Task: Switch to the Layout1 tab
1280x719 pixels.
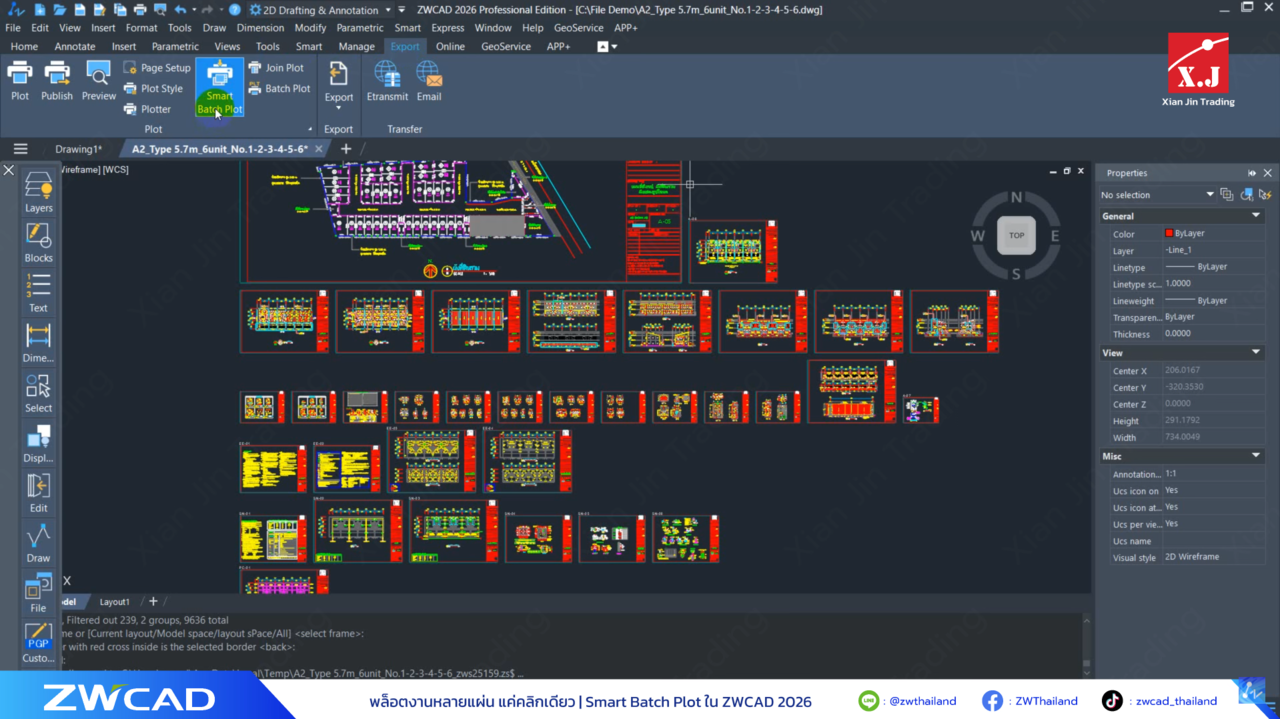Action: [x=114, y=602]
